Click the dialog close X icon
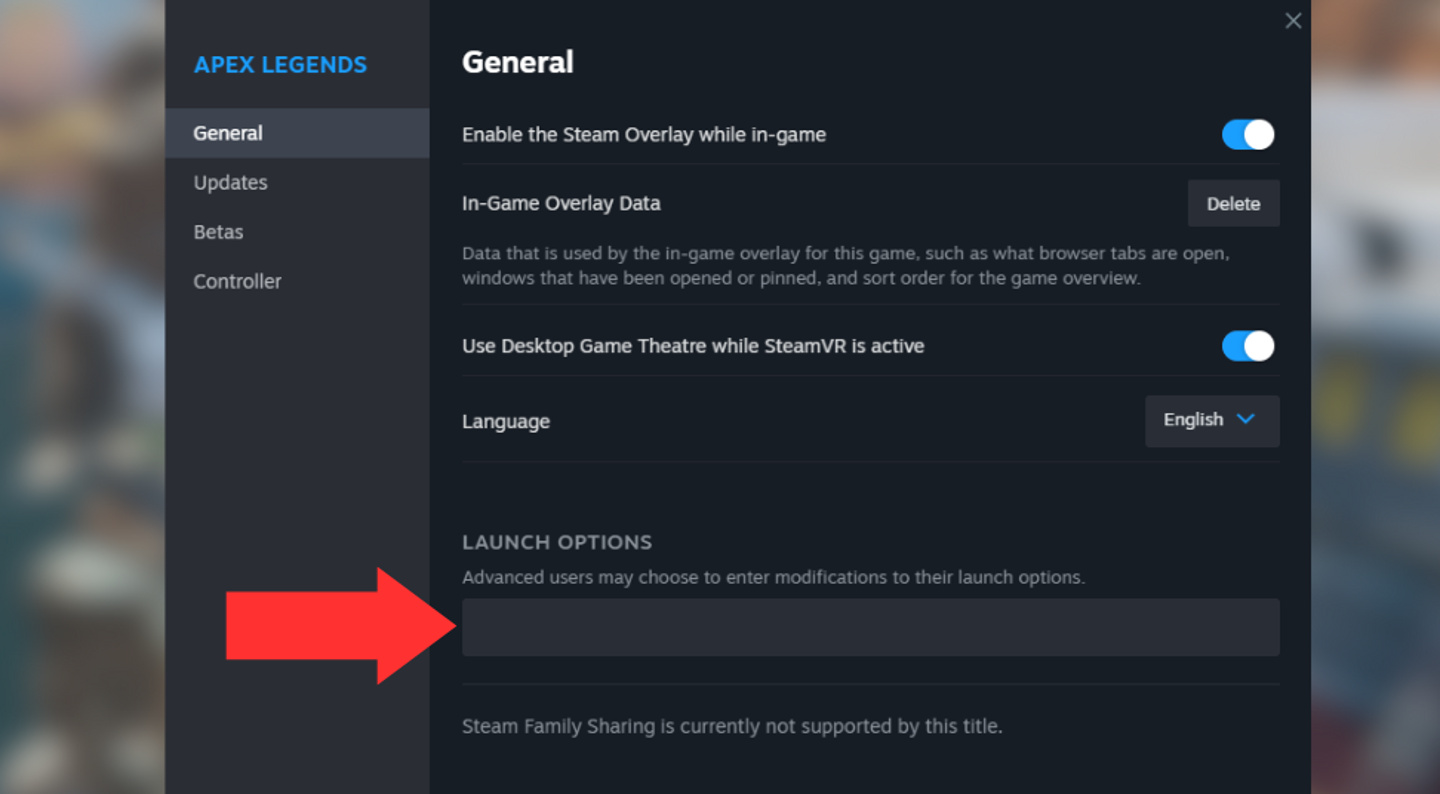Screen dimensions: 1440x794 (1293, 20)
